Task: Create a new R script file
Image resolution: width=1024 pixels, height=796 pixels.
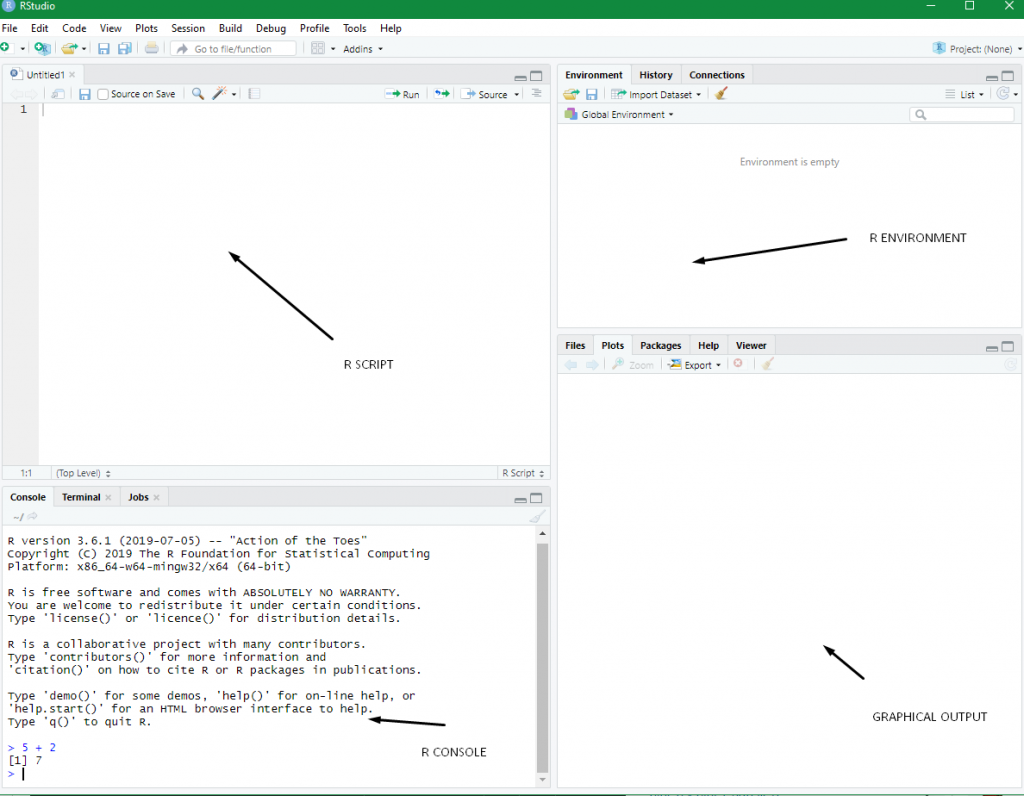Action: tap(9, 47)
